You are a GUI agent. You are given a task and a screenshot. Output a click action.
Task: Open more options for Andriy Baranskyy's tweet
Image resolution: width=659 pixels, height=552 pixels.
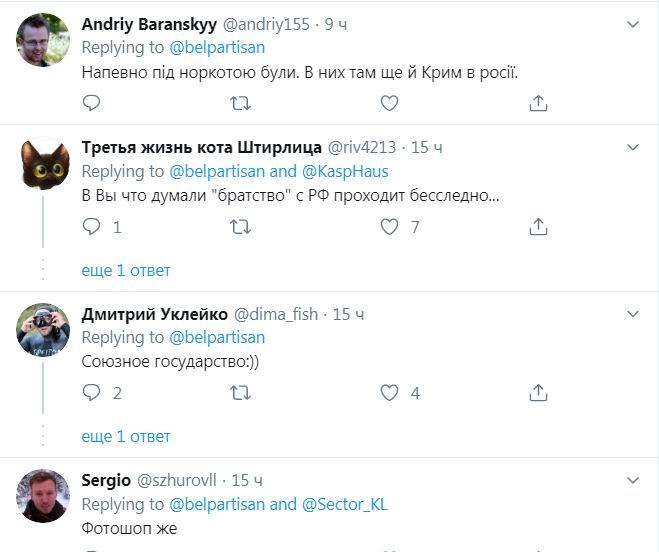coord(632,22)
